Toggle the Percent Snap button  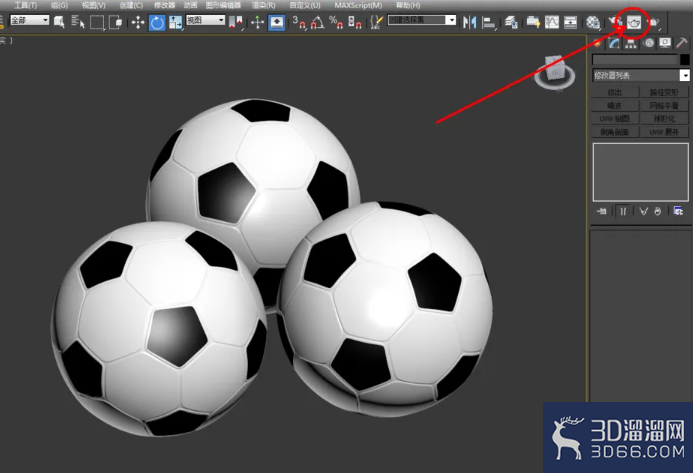(x=336, y=22)
